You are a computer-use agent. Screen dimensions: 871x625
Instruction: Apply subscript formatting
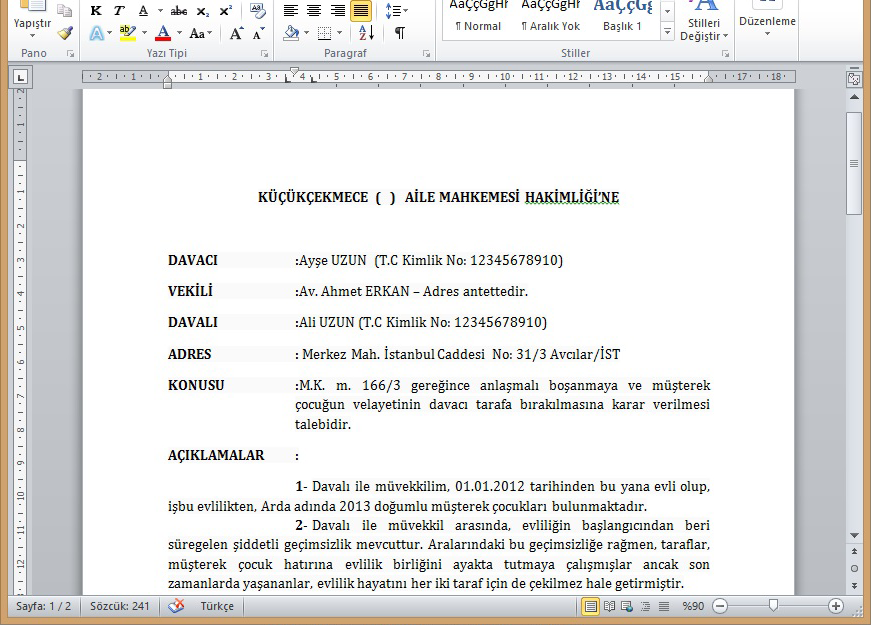click(203, 11)
